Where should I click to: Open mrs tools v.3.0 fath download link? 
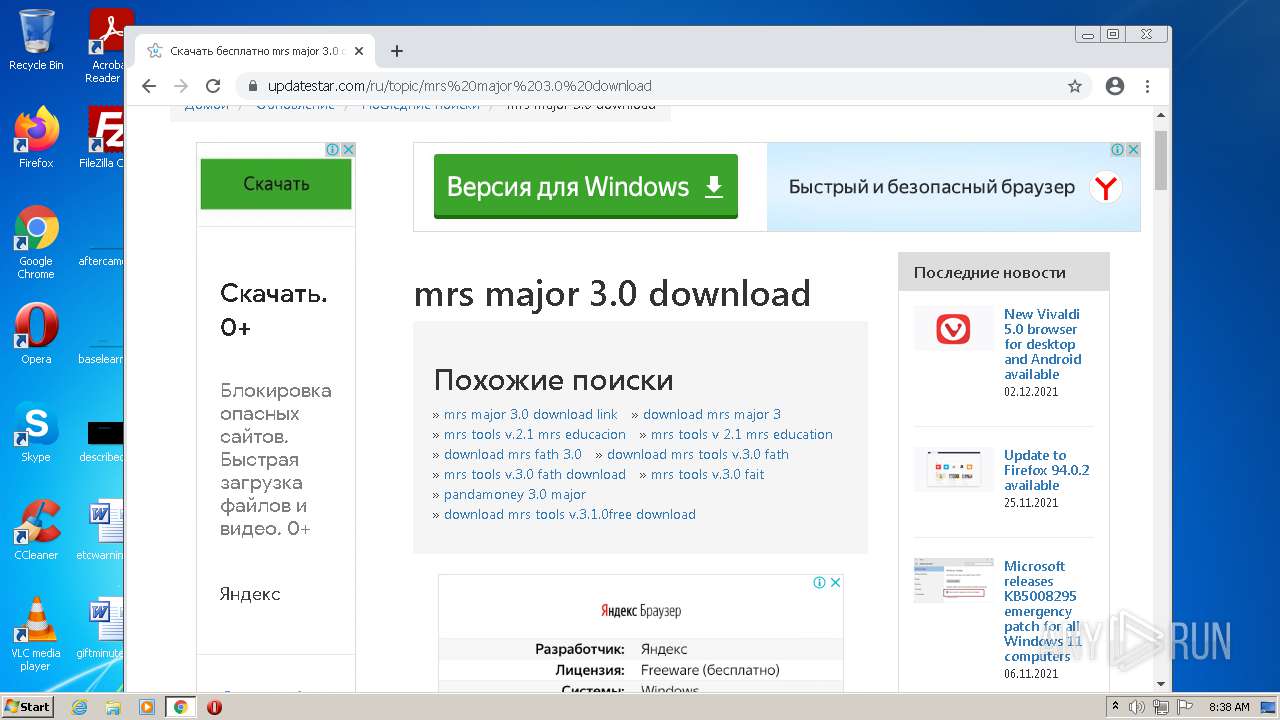pos(534,474)
